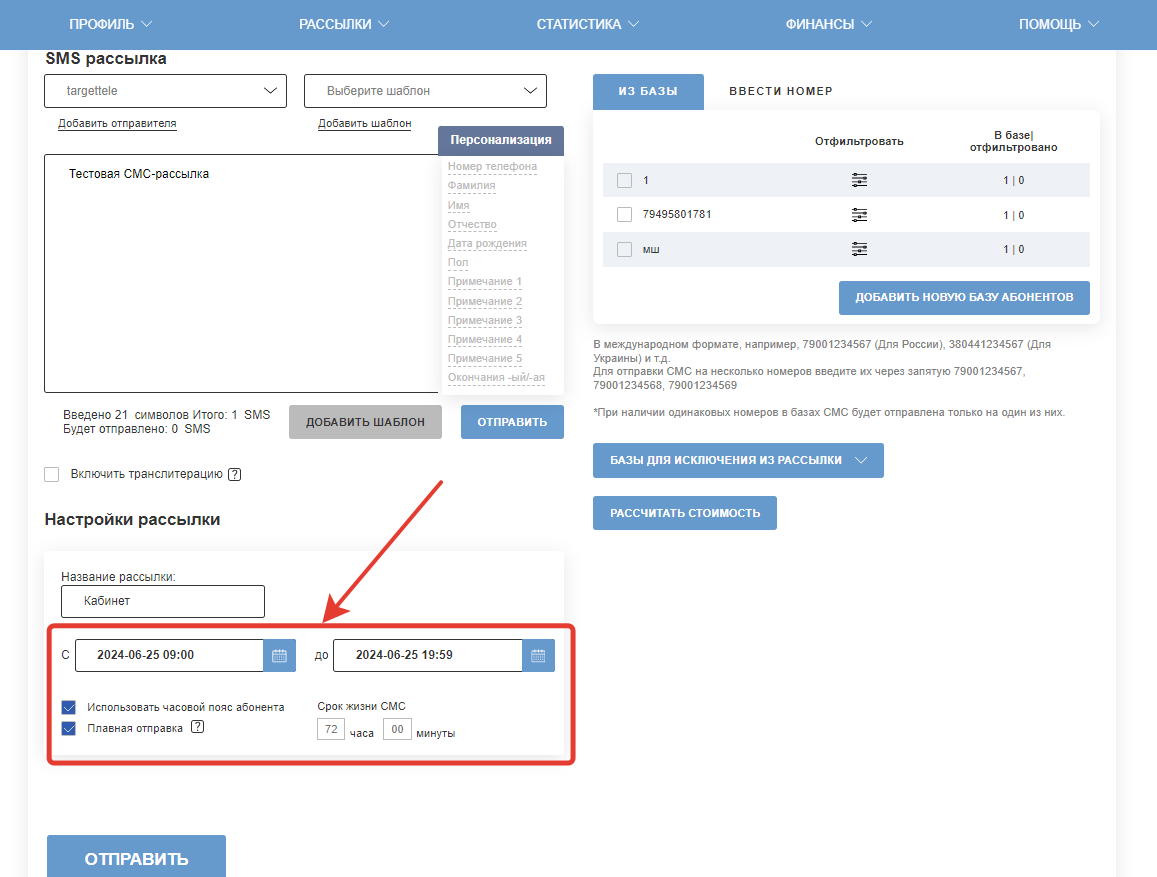Insert Имя personalization tag
This screenshot has height=877, width=1157.
coord(458,205)
